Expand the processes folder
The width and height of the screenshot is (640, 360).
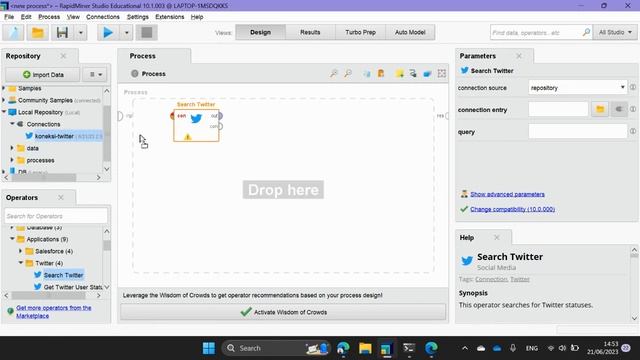pyautogui.click(x=12, y=160)
